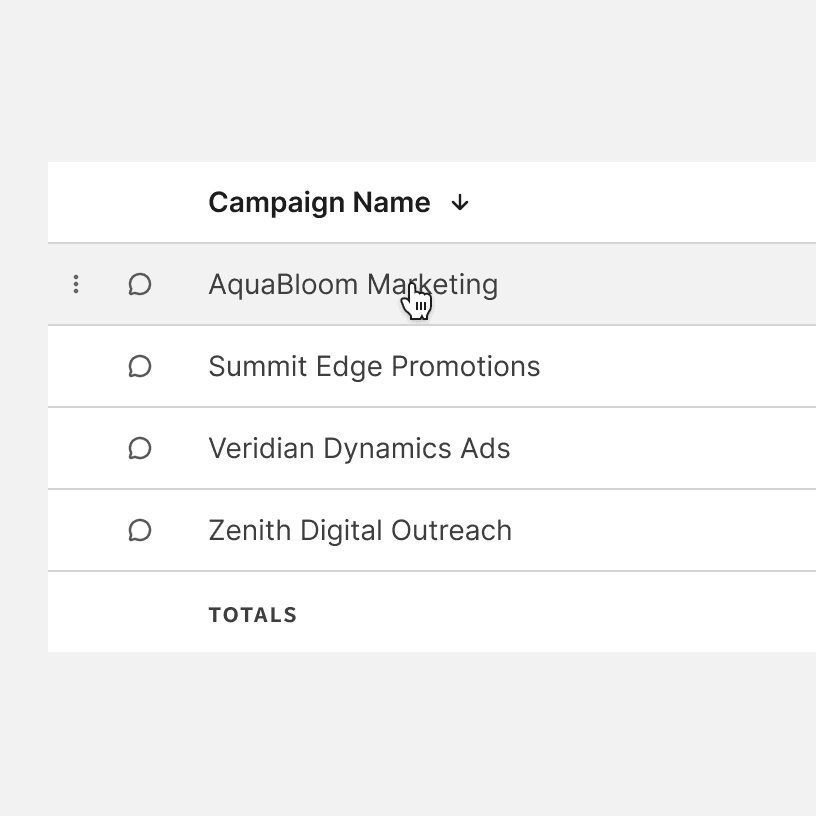
Task: Sort by the Campaign Name column header
Action: 319,203
